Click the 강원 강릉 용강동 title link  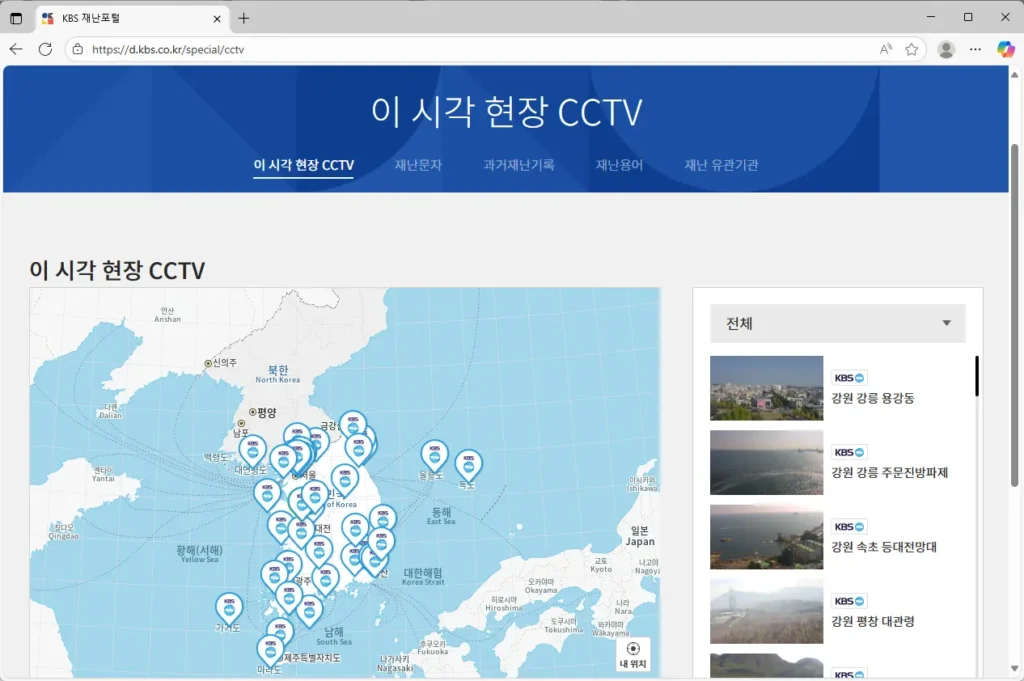tap(872, 398)
